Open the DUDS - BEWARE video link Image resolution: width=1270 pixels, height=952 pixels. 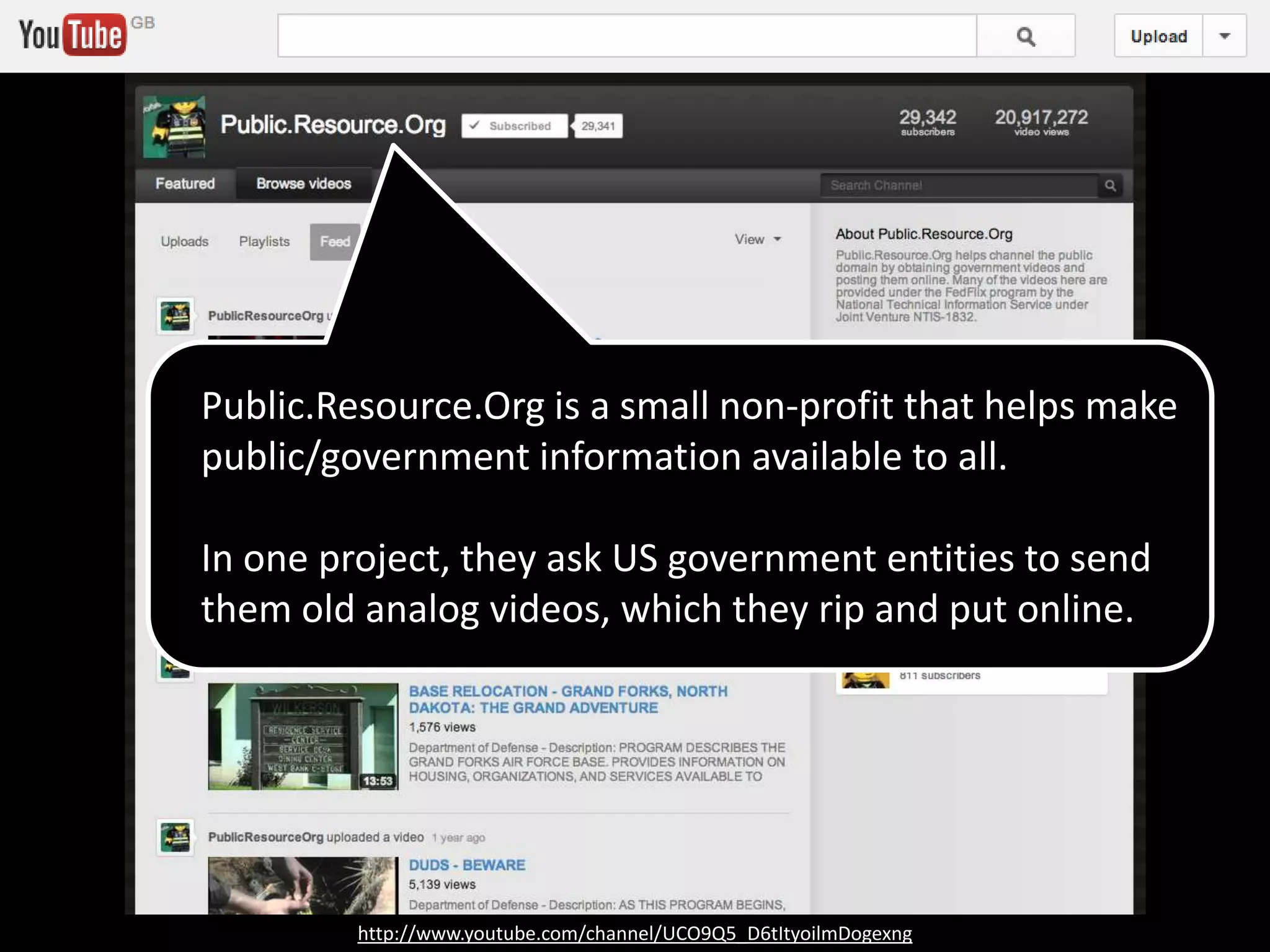point(467,865)
